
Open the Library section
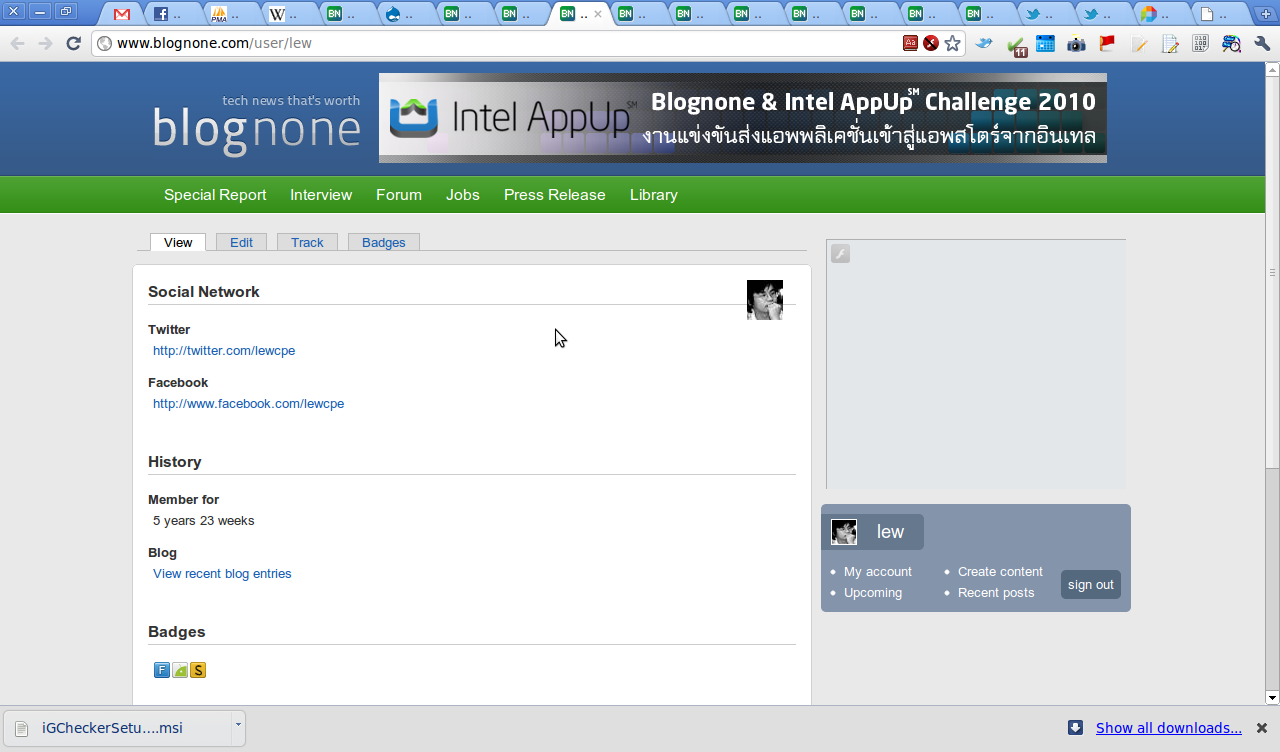click(654, 195)
